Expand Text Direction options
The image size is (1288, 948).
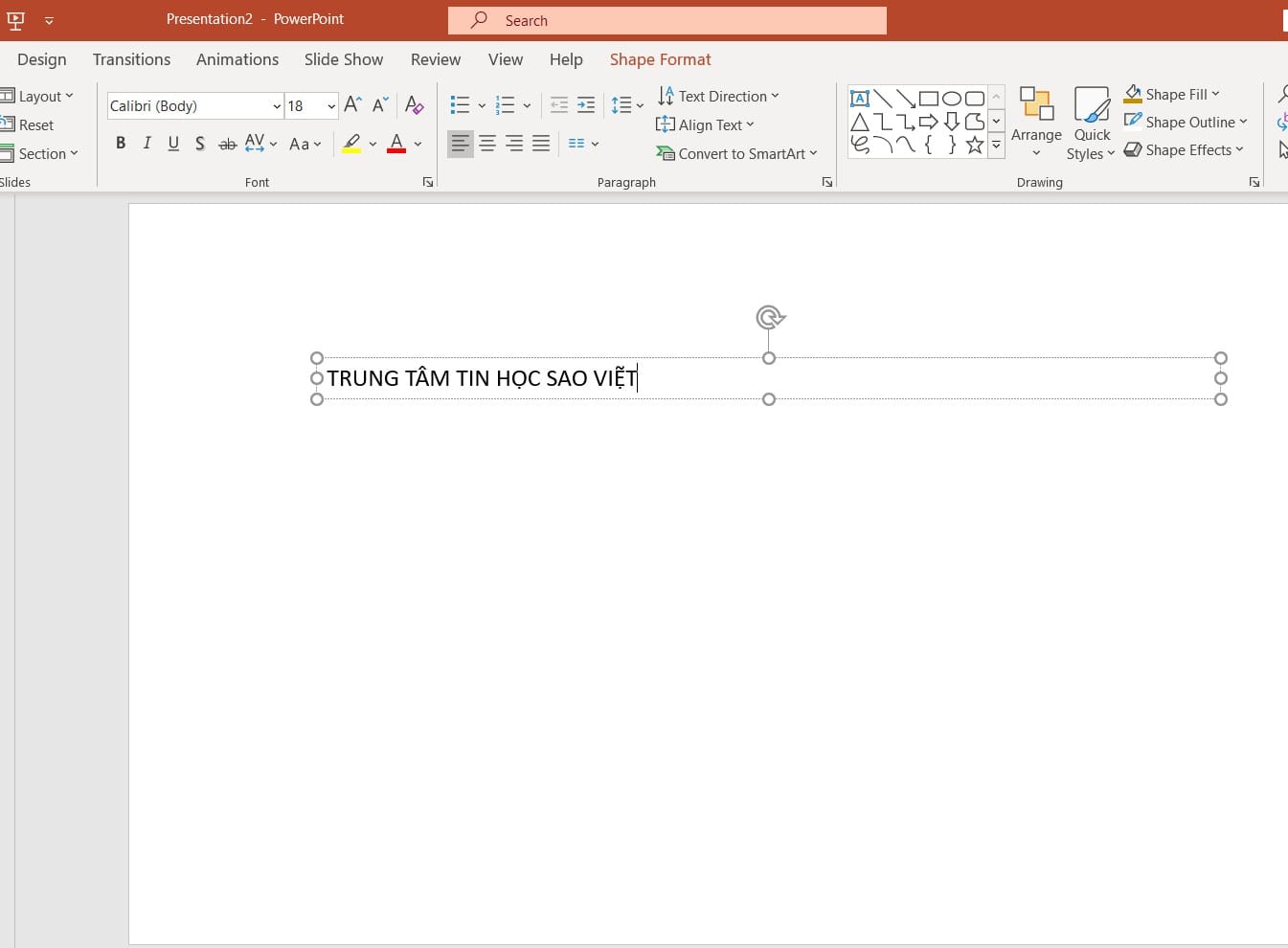(718, 96)
